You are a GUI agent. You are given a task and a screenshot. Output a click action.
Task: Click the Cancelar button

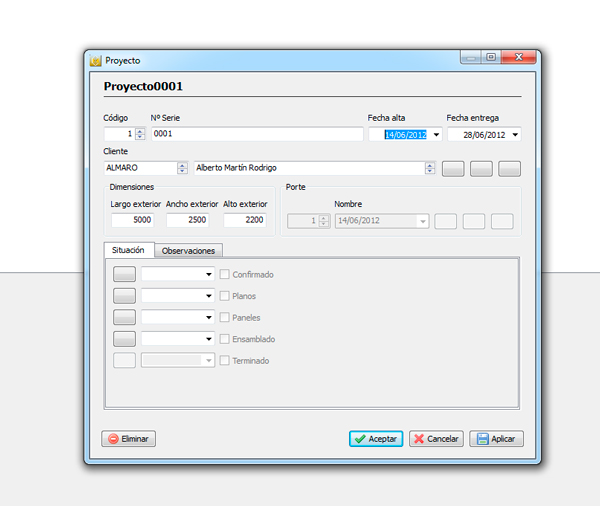436,439
